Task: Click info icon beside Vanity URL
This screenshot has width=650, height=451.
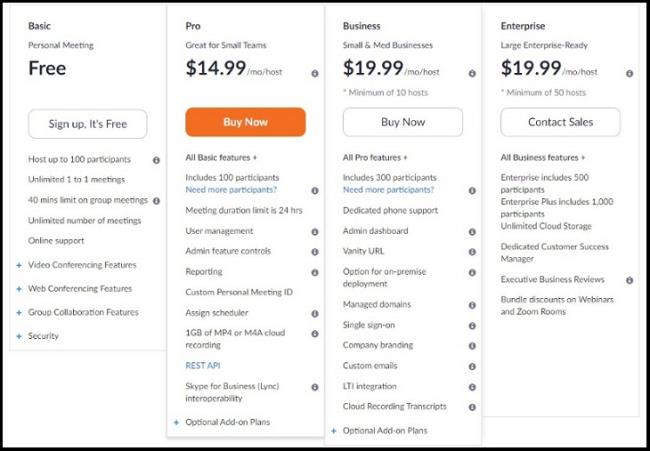Action: tap(471, 250)
